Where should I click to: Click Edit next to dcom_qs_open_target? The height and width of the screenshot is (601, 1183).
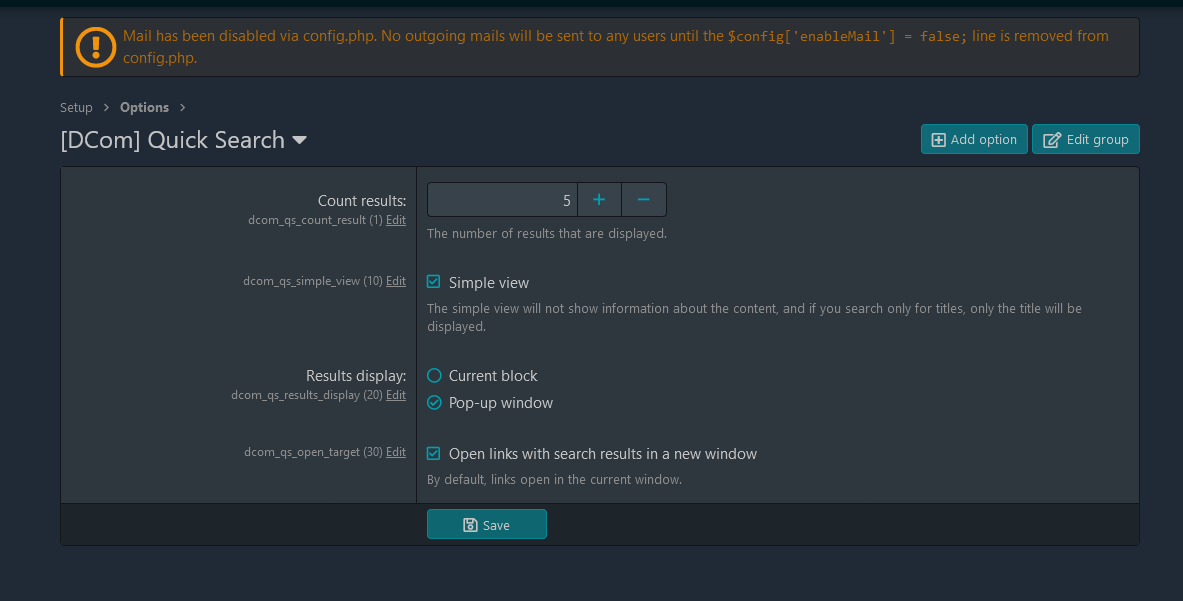click(396, 452)
